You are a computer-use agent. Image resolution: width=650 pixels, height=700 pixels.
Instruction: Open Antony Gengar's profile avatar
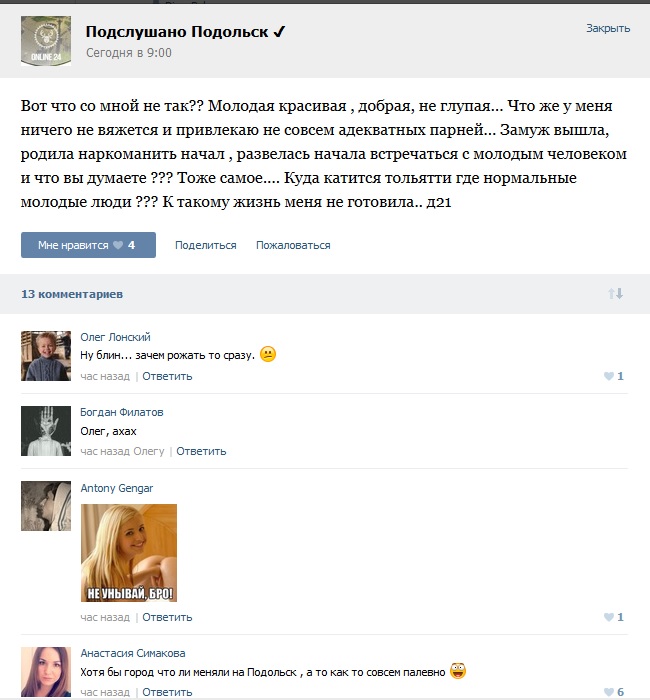46,506
